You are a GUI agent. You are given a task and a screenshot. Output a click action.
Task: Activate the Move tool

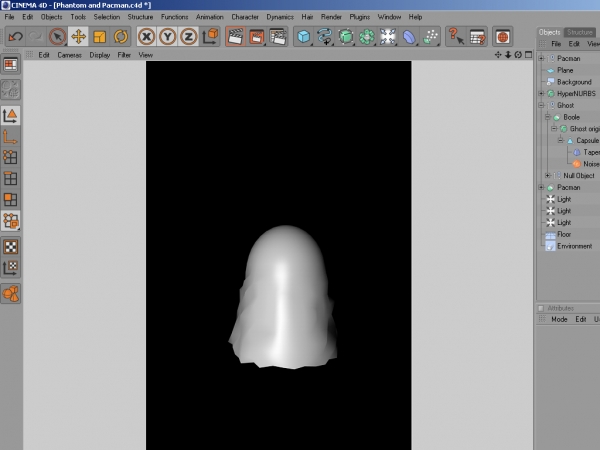pyautogui.click(x=78, y=37)
